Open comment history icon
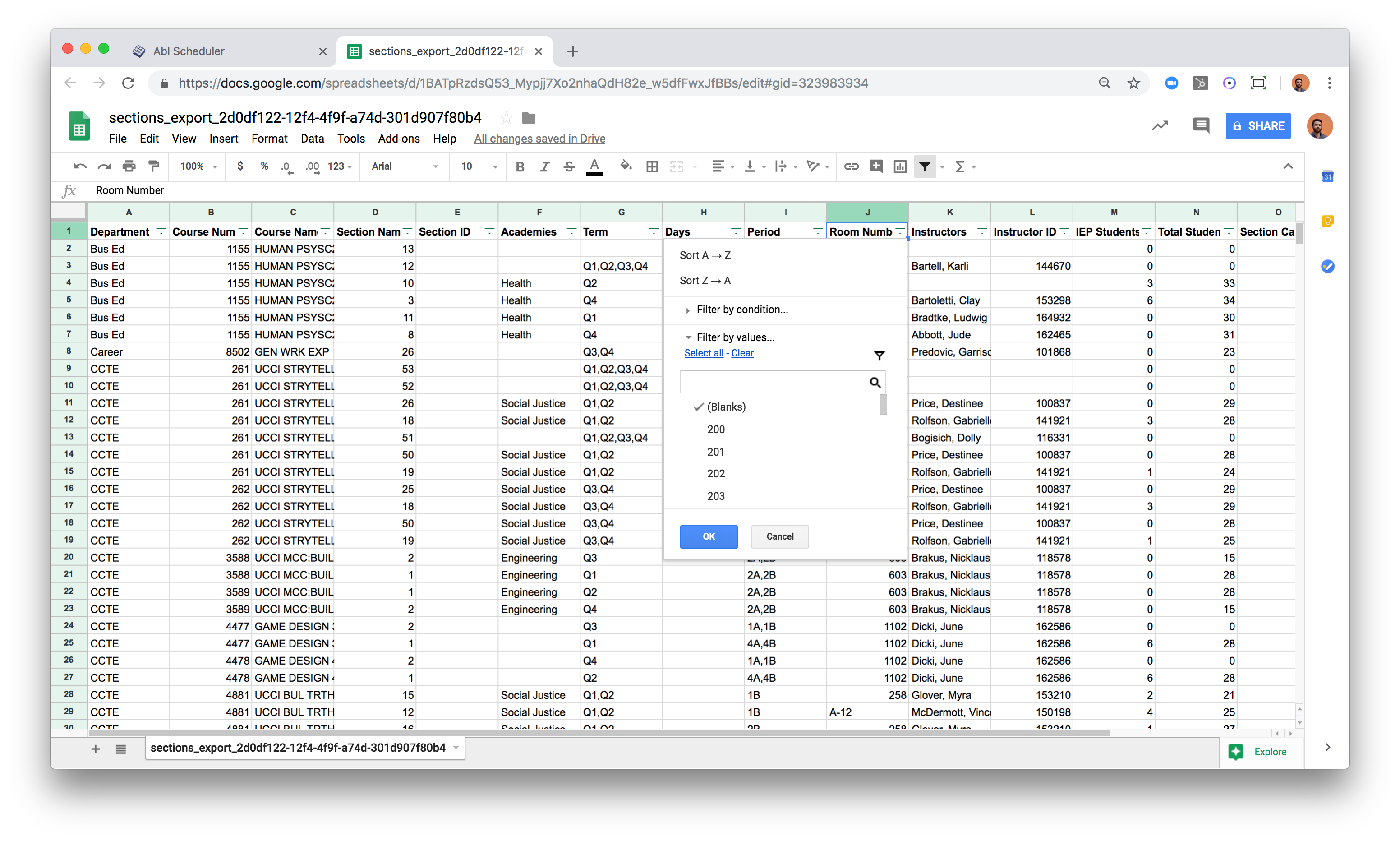Viewport: 1400px width, 841px height. click(x=1200, y=125)
